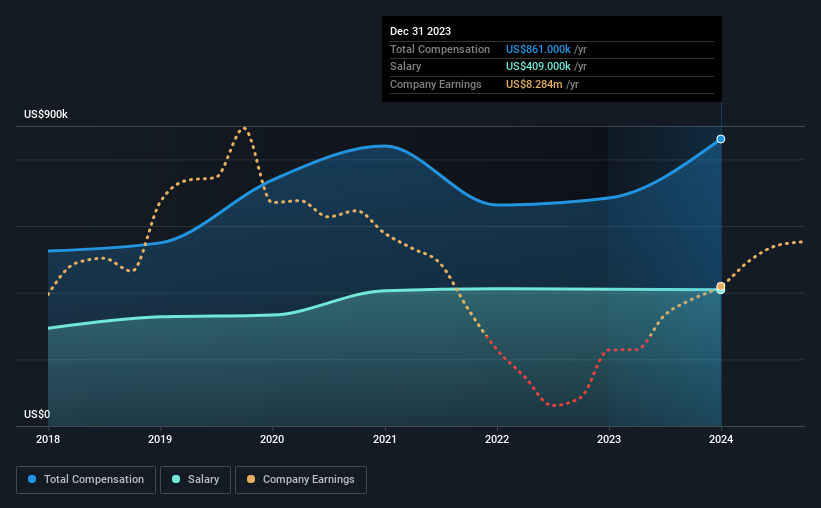
Task: Click the 2024 x-axis label
Action: pos(721,439)
